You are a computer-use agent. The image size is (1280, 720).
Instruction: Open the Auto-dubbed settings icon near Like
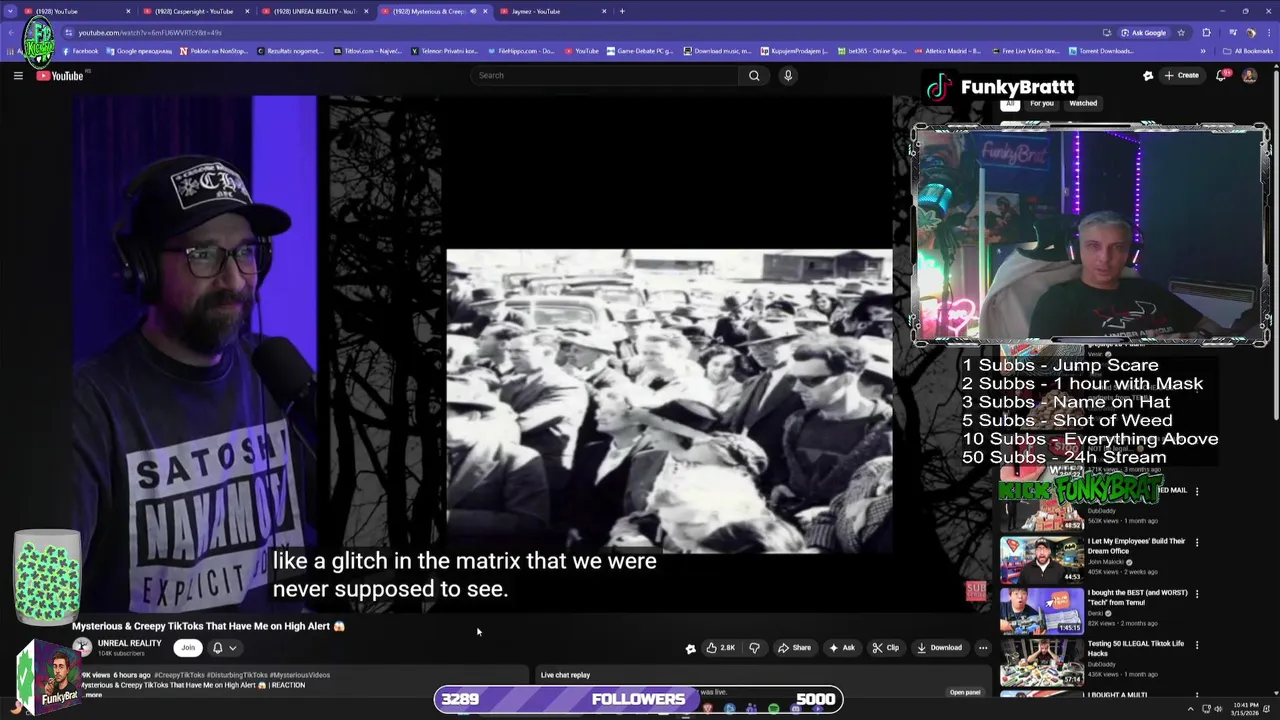point(690,648)
